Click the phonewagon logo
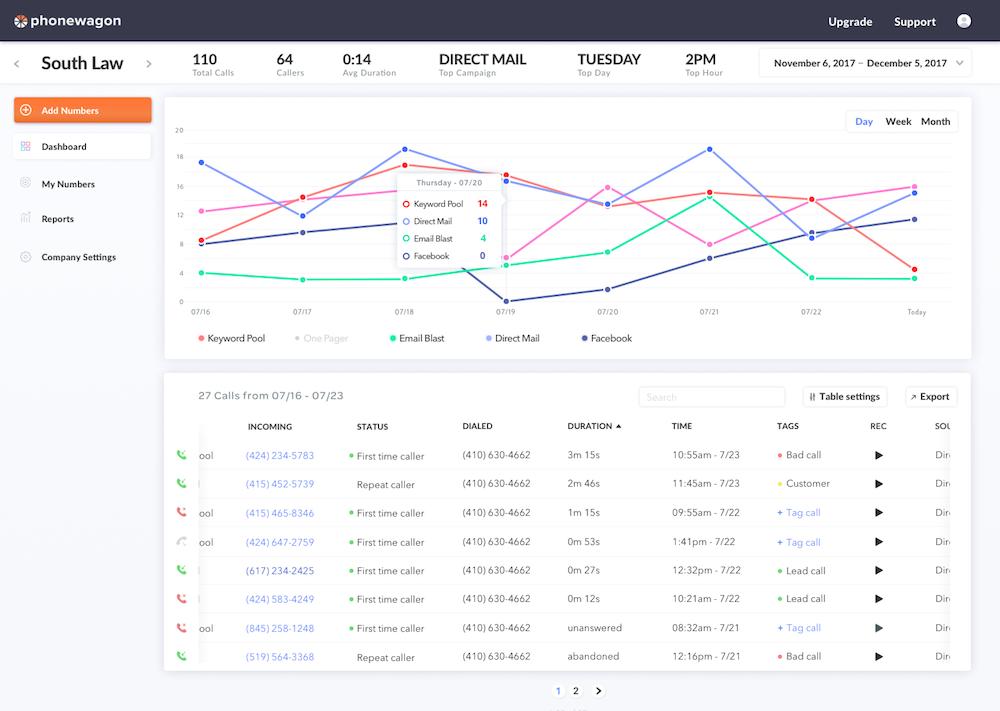The height and width of the screenshot is (711, 1000). coord(68,21)
